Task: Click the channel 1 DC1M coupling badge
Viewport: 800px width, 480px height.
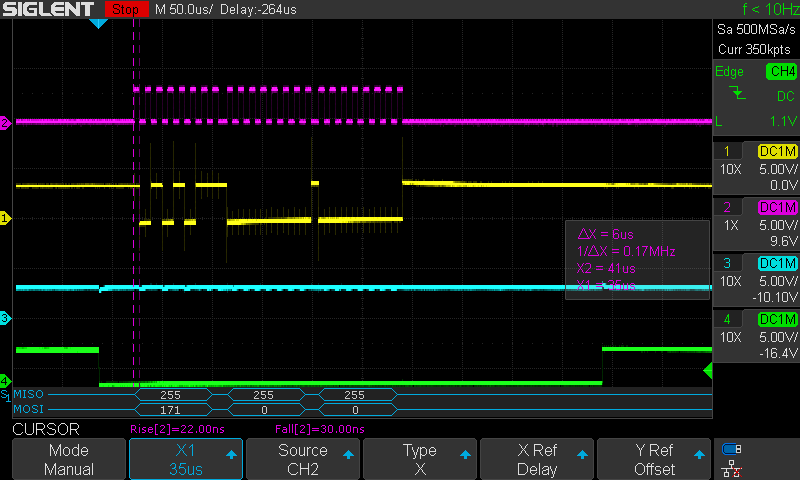Action: coord(778,151)
